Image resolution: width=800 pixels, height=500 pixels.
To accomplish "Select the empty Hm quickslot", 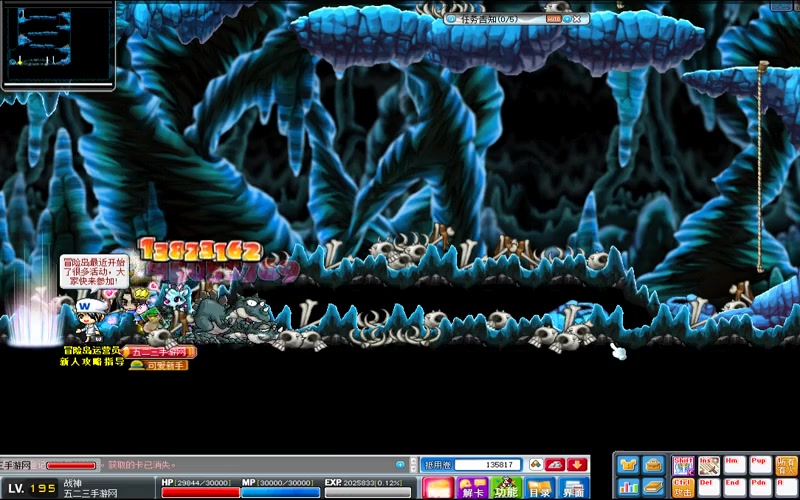I will [x=735, y=466].
